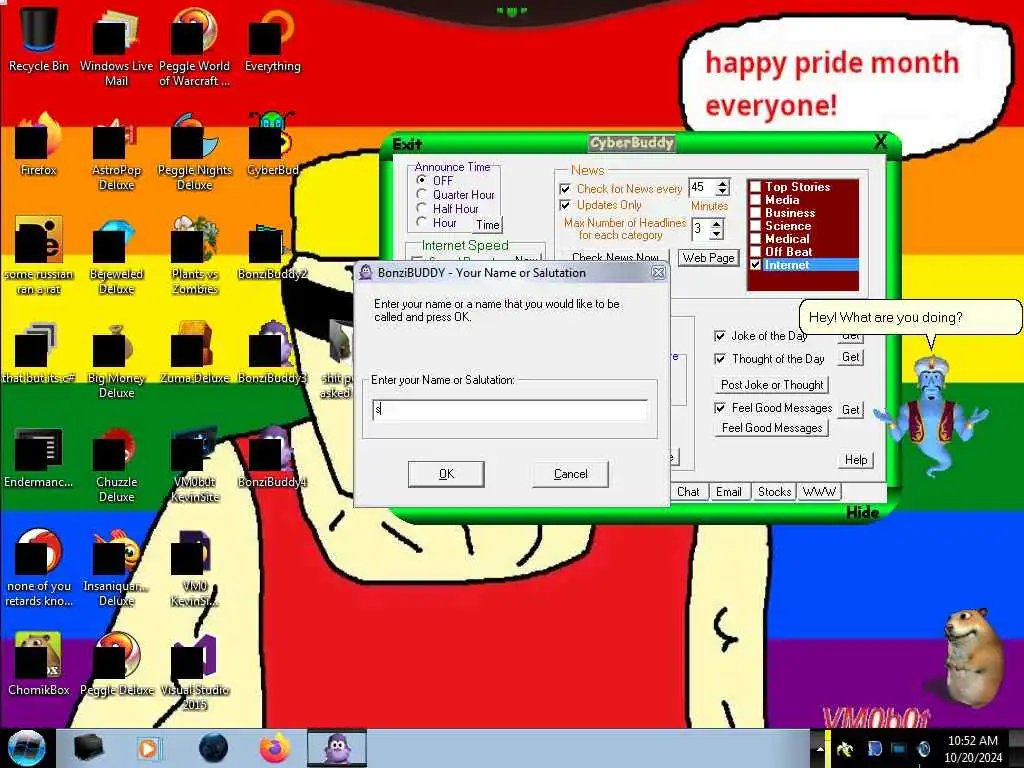Select the Everything desktop shortcut
This screenshot has width=1024, height=768.
pyautogui.click(x=272, y=39)
